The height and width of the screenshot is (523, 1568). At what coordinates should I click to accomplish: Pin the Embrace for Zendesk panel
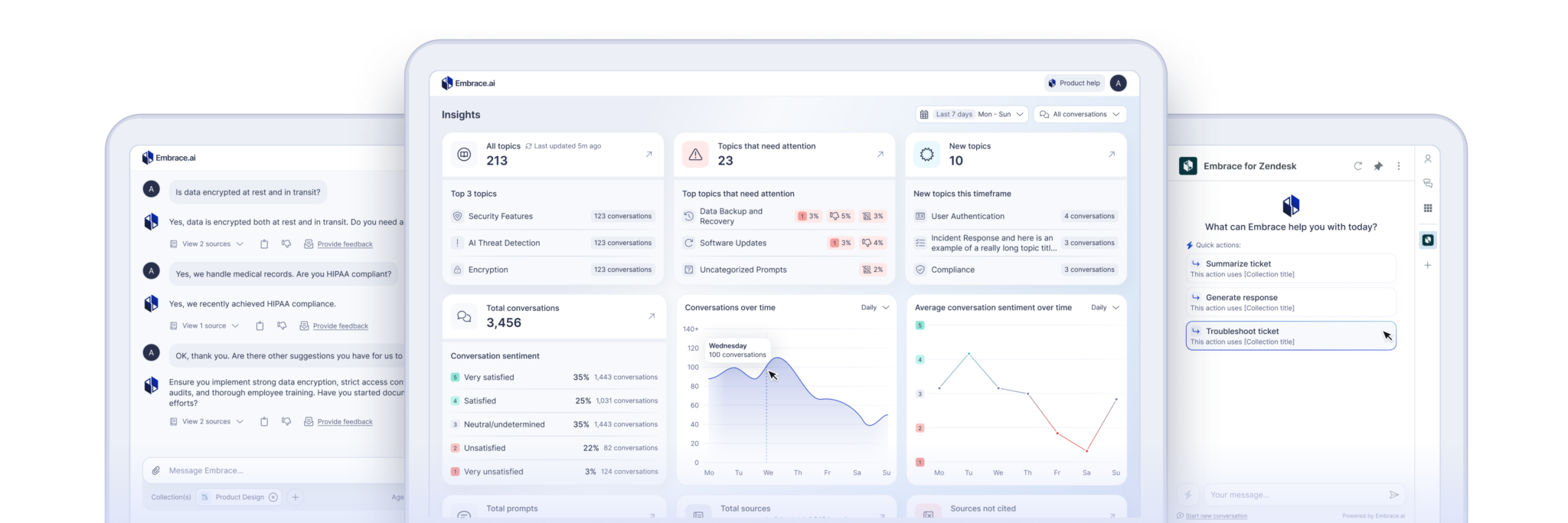(1378, 166)
